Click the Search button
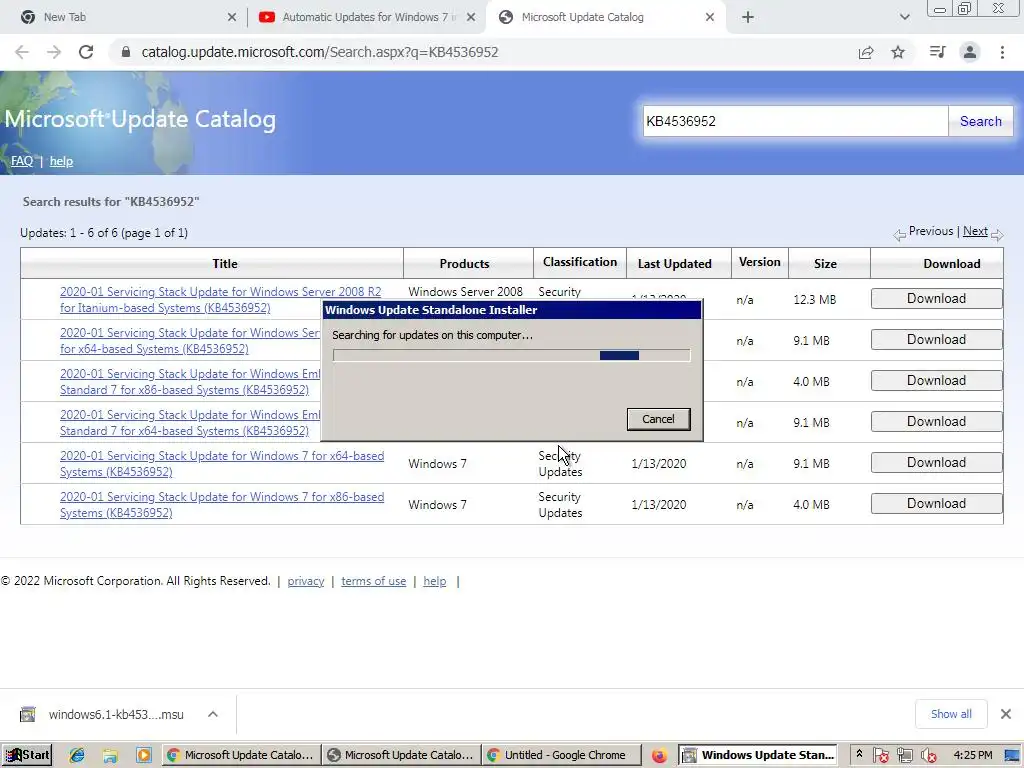The image size is (1024, 768). pyautogui.click(x=980, y=121)
